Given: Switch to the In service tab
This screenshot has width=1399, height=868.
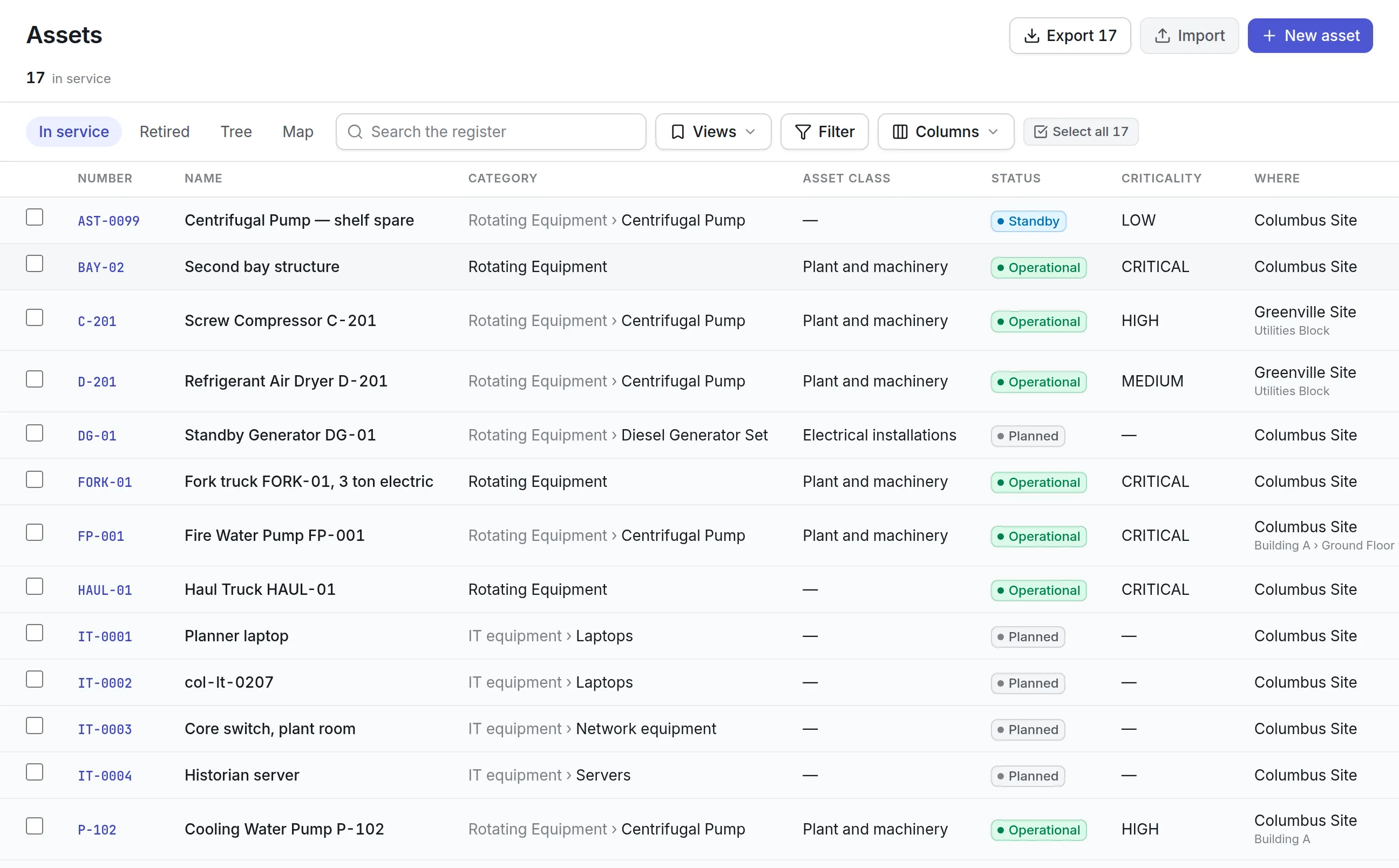Looking at the screenshot, I should coord(73,132).
